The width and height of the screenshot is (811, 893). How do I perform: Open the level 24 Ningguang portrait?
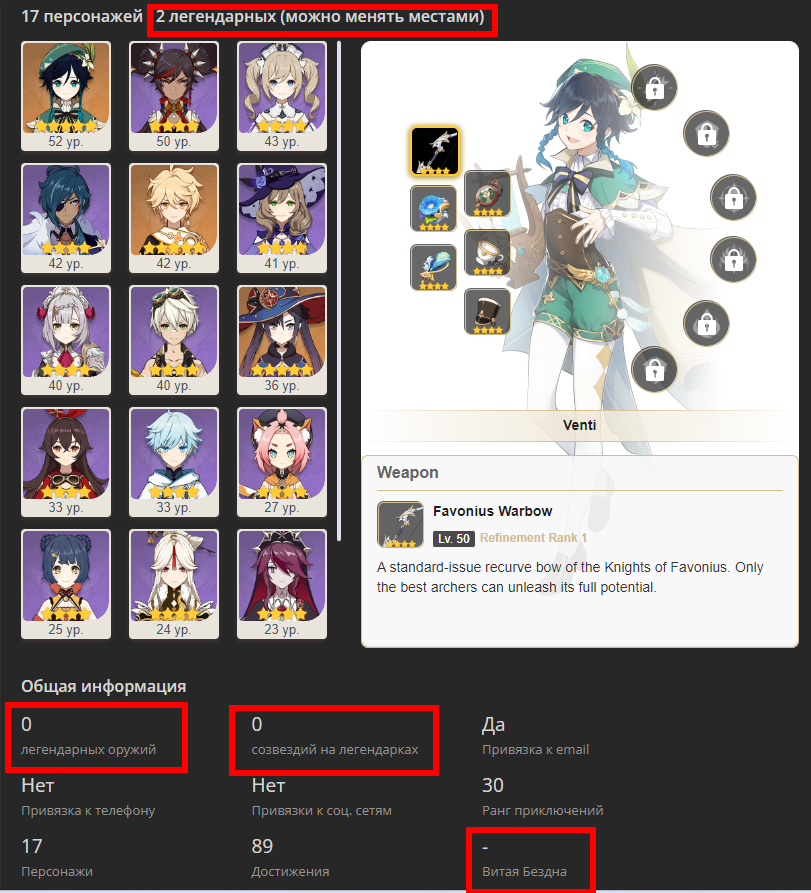pos(174,584)
